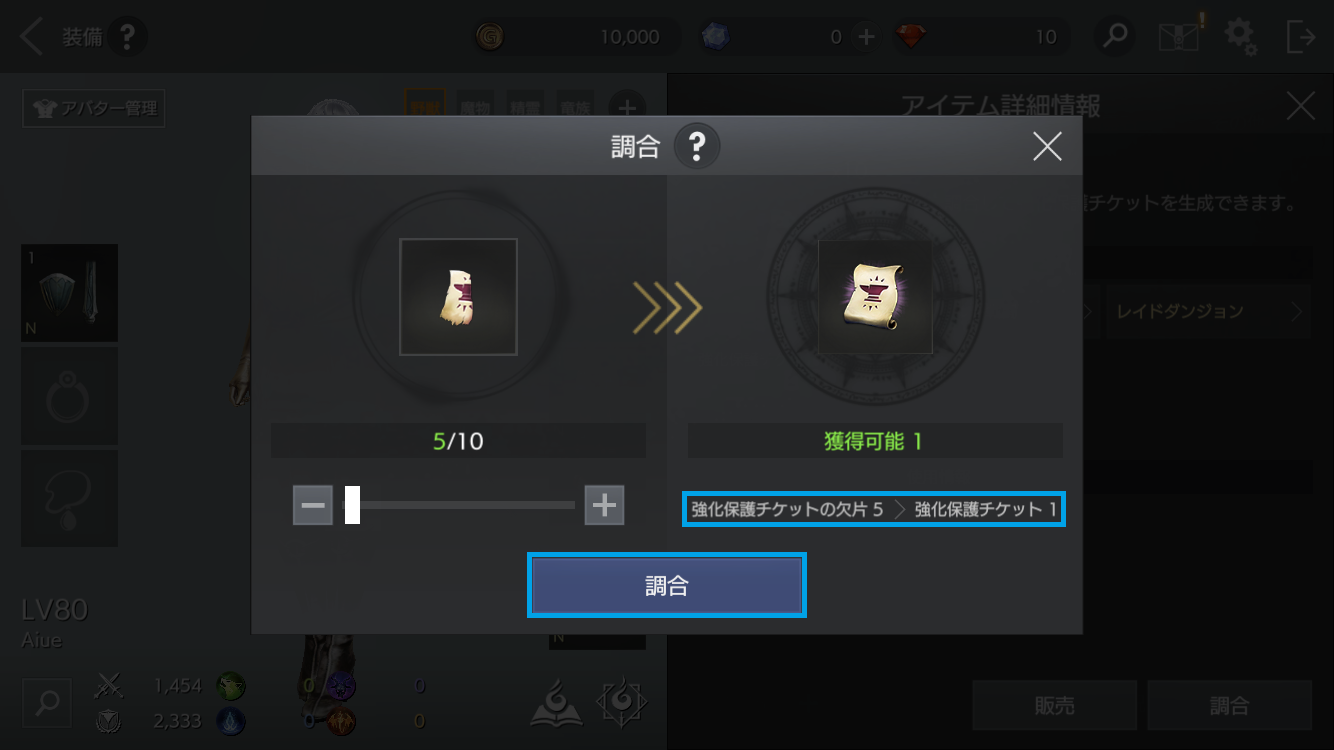This screenshot has width=1334, height=750.
Task: Click the 販売 sell button
Action: [1055, 706]
